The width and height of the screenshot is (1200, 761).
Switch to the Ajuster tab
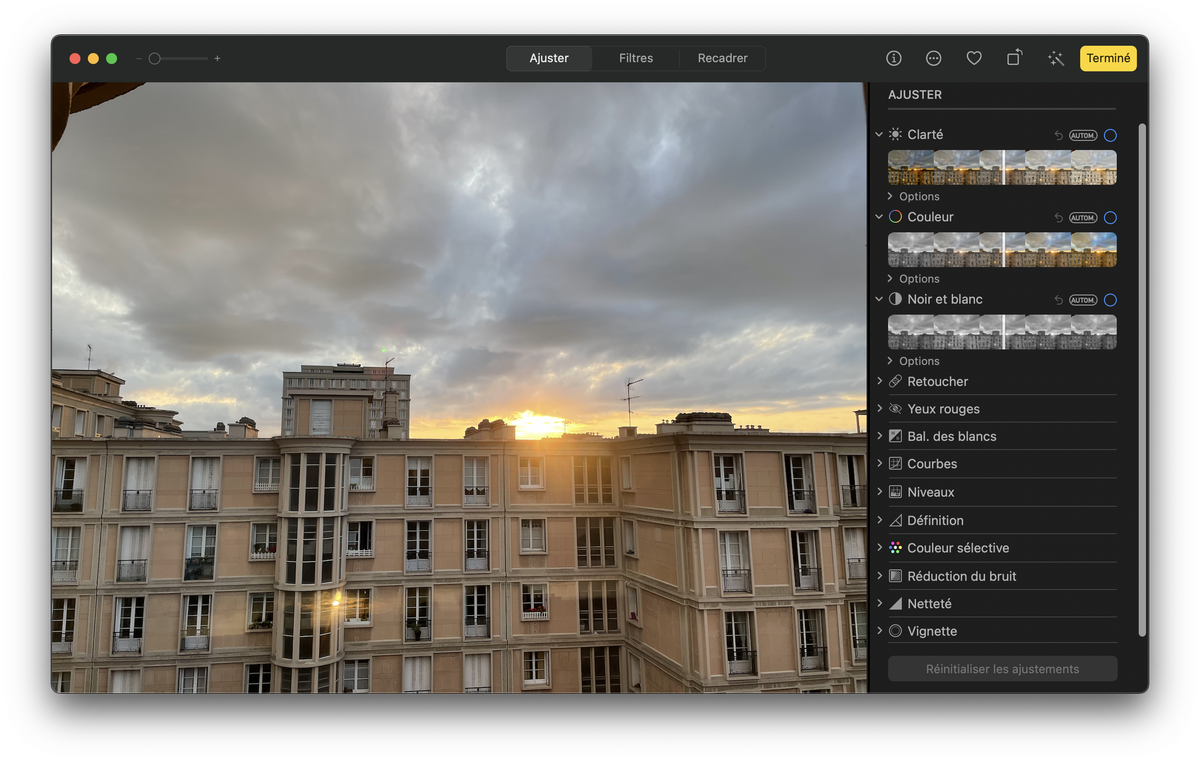549,58
